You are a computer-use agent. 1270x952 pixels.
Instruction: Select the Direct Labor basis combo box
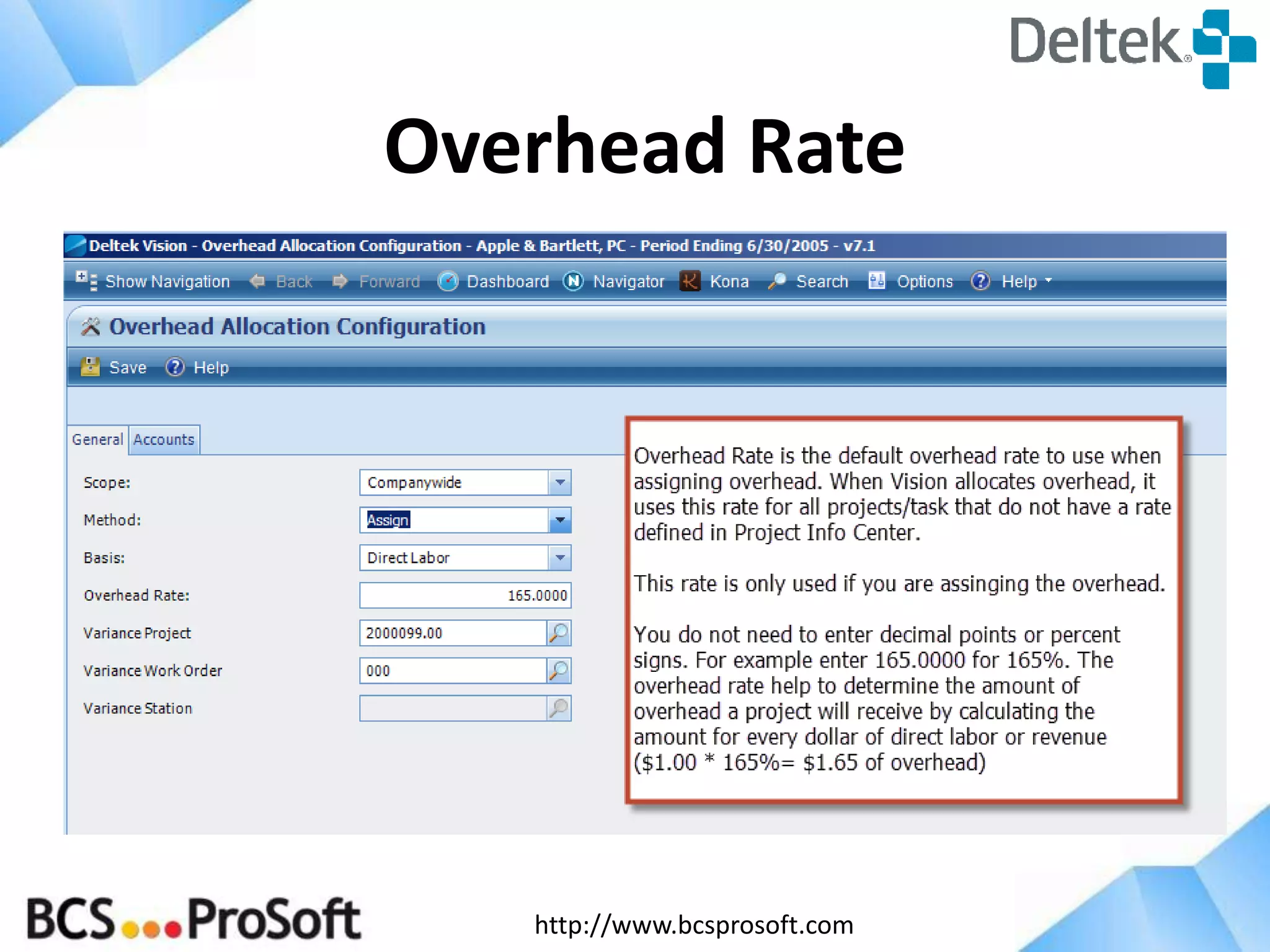tap(465, 558)
